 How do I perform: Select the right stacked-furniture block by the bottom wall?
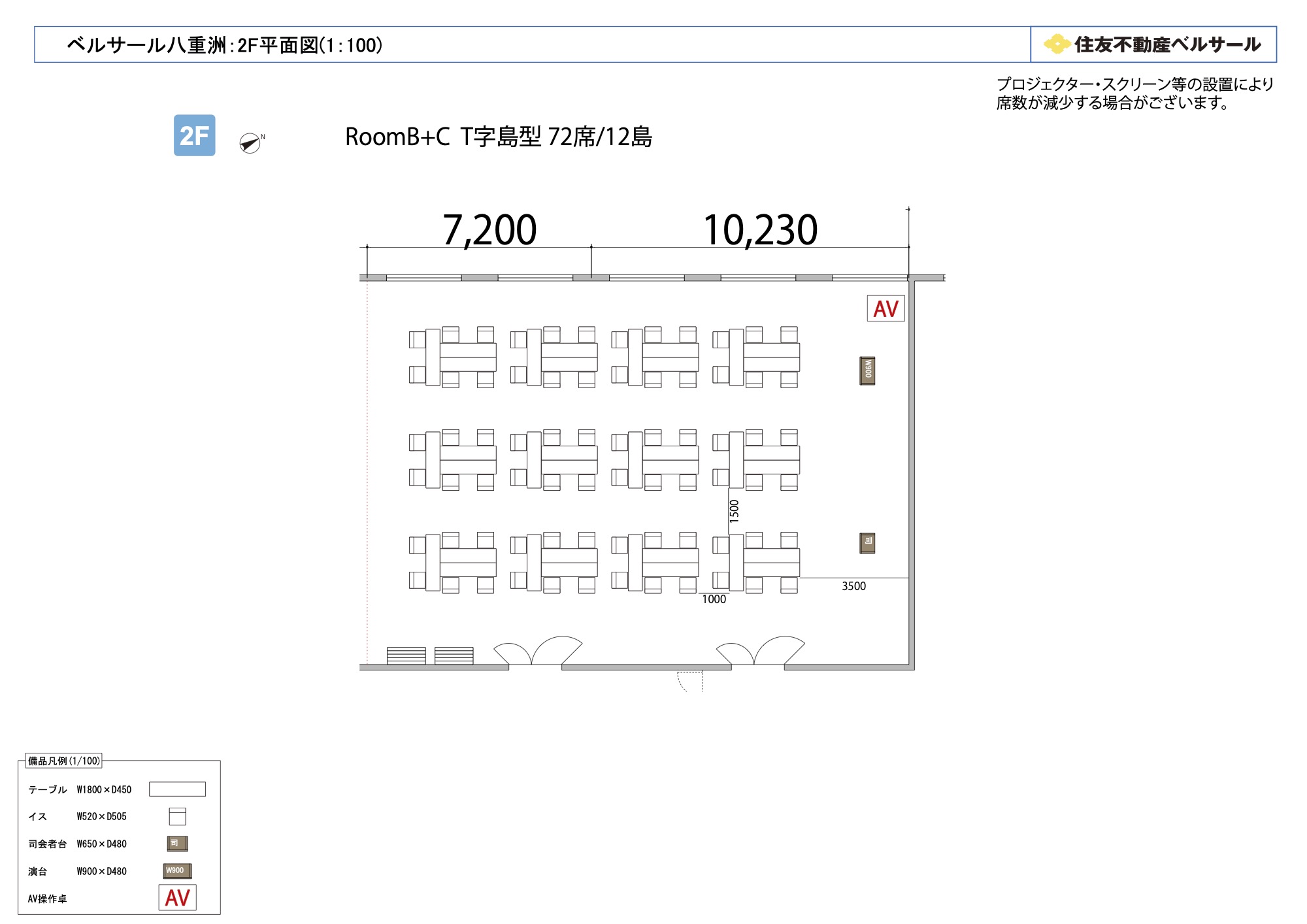(x=454, y=655)
